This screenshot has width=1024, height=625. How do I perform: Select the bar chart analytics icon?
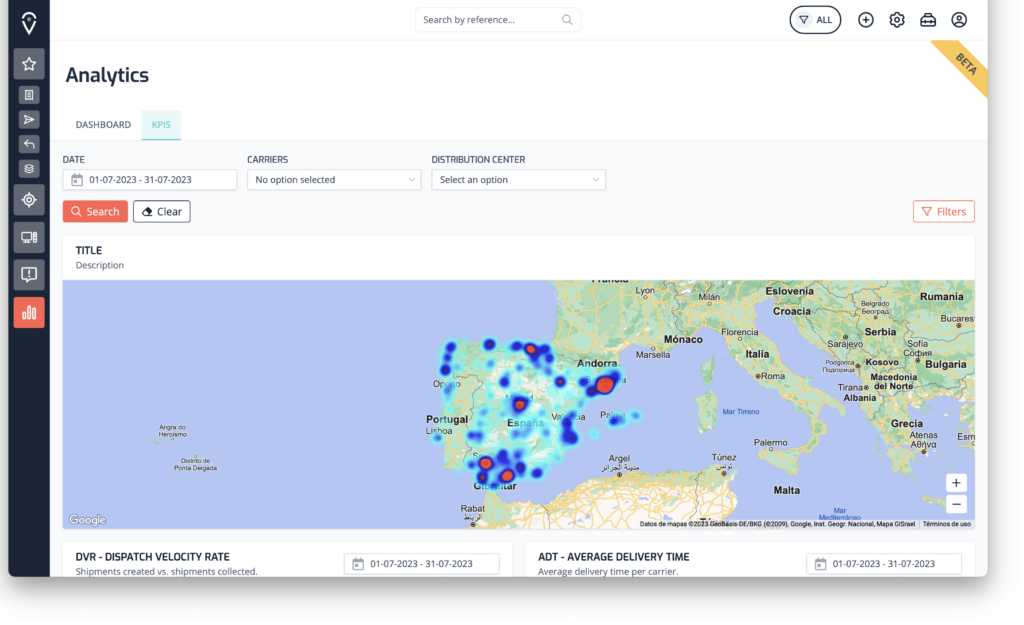(29, 312)
